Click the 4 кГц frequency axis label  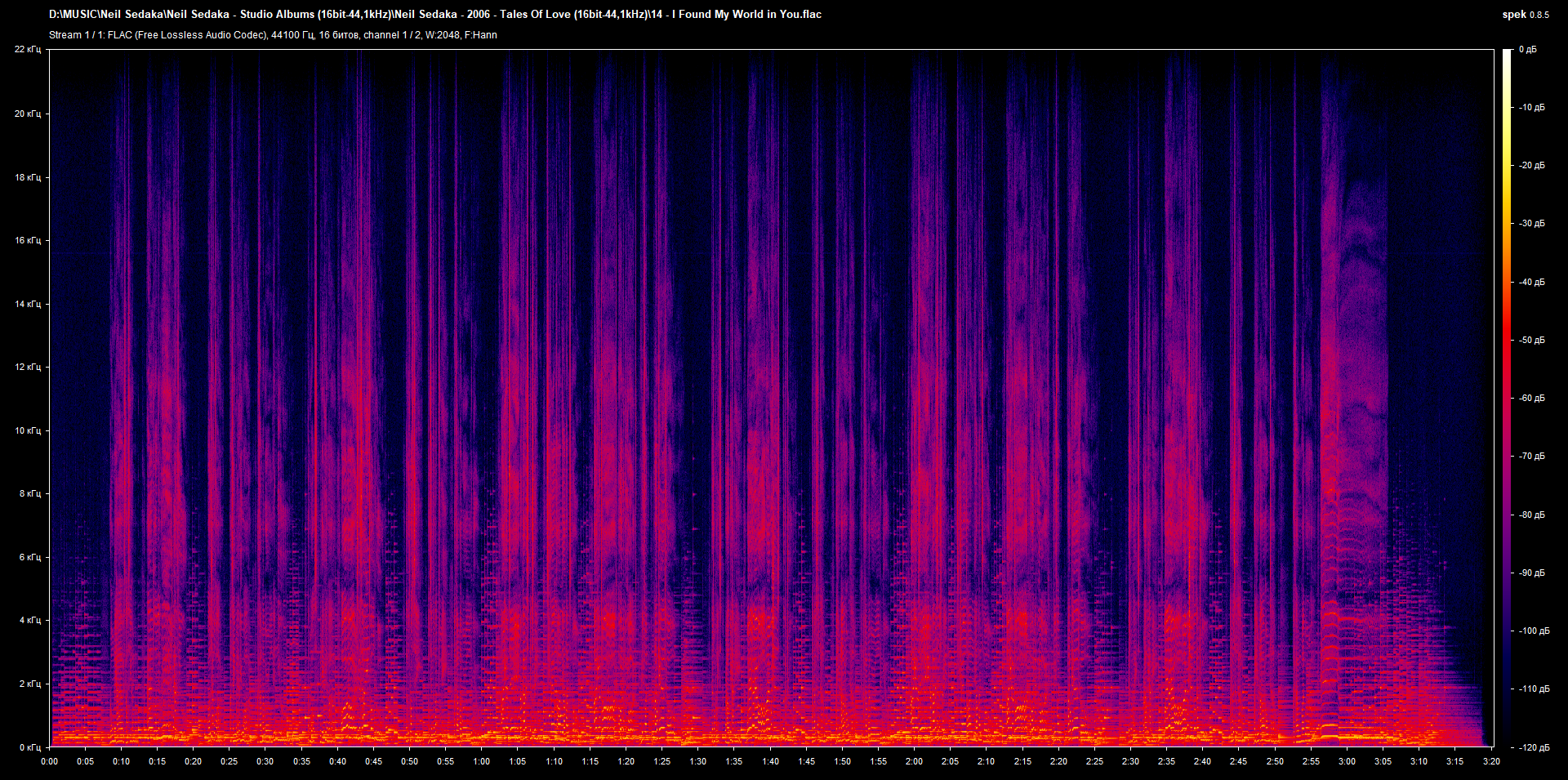(x=30, y=620)
